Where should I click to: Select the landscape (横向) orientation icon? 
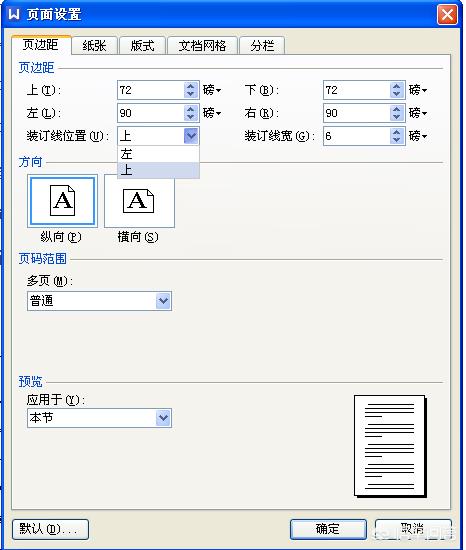click(139, 201)
